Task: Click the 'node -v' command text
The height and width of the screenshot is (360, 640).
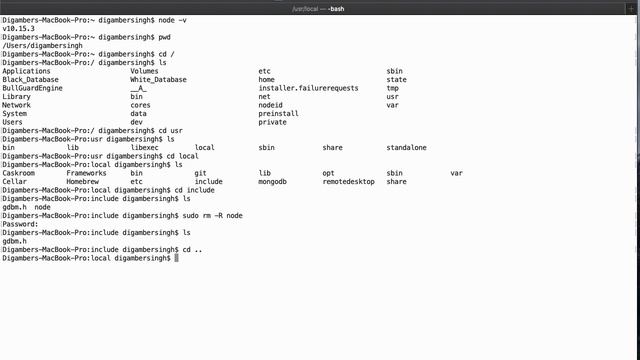Action: [x=172, y=20]
